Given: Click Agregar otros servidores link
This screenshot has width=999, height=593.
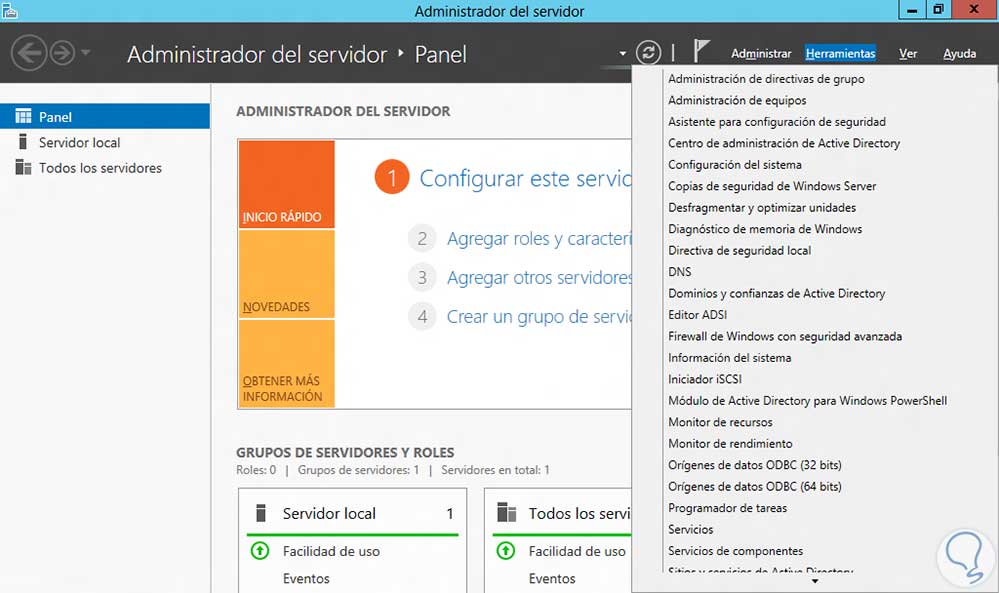Looking at the screenshot, I should 539,278.
